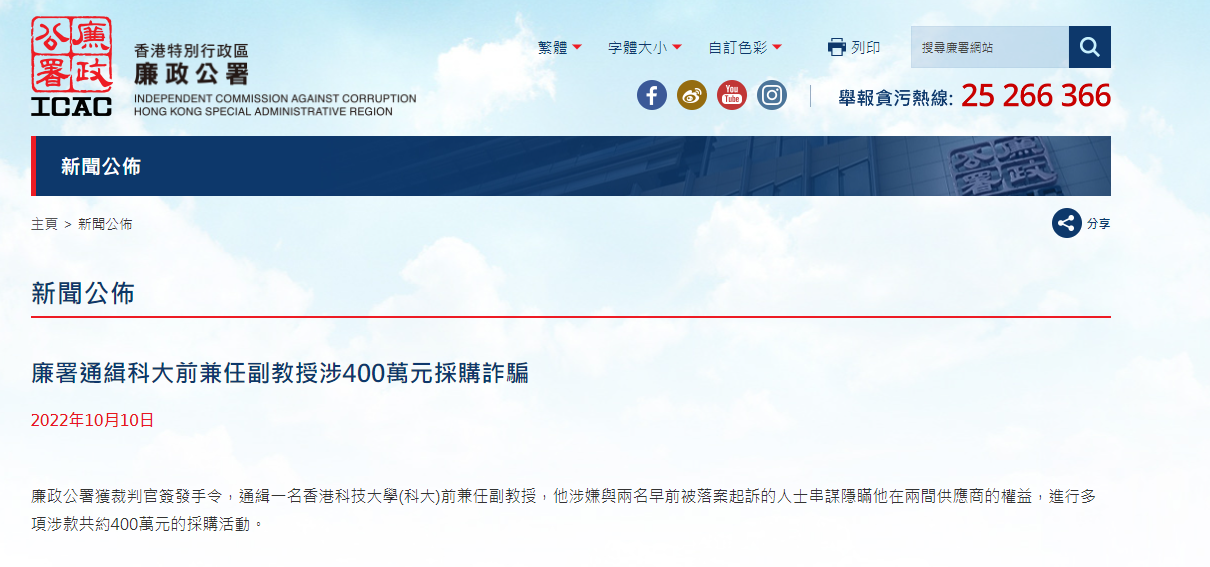
Task: Expand the 字體大小 font size menu
Action: pyautogui.click(x=644, y=47)
